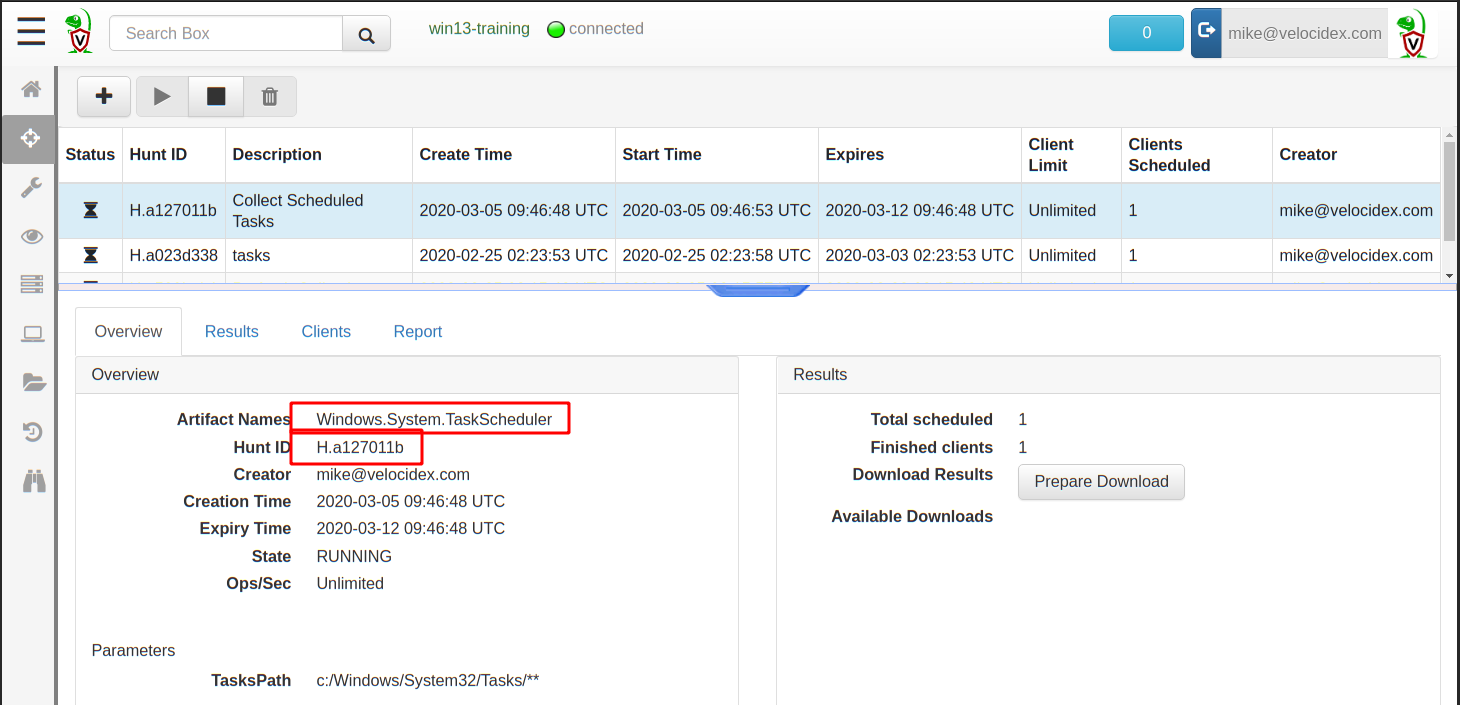
Task: Create a new hunt with the plus button
Action: [x=104, y=96]
